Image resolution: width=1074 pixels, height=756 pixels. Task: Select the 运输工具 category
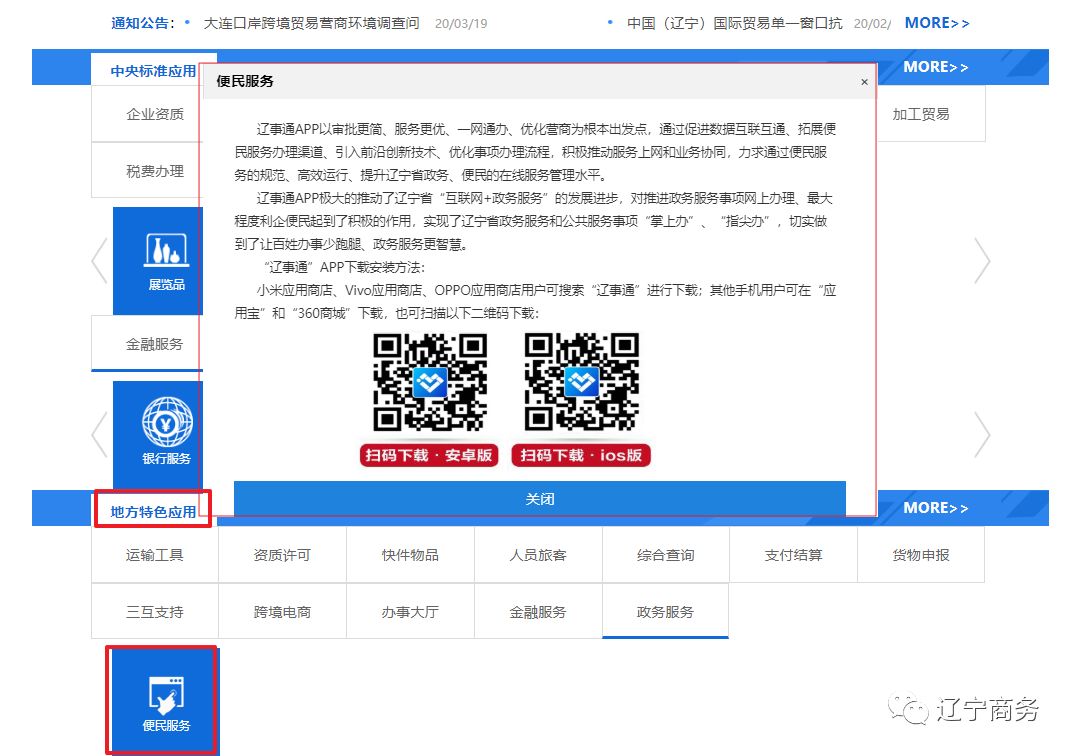[x=155, y=555]
